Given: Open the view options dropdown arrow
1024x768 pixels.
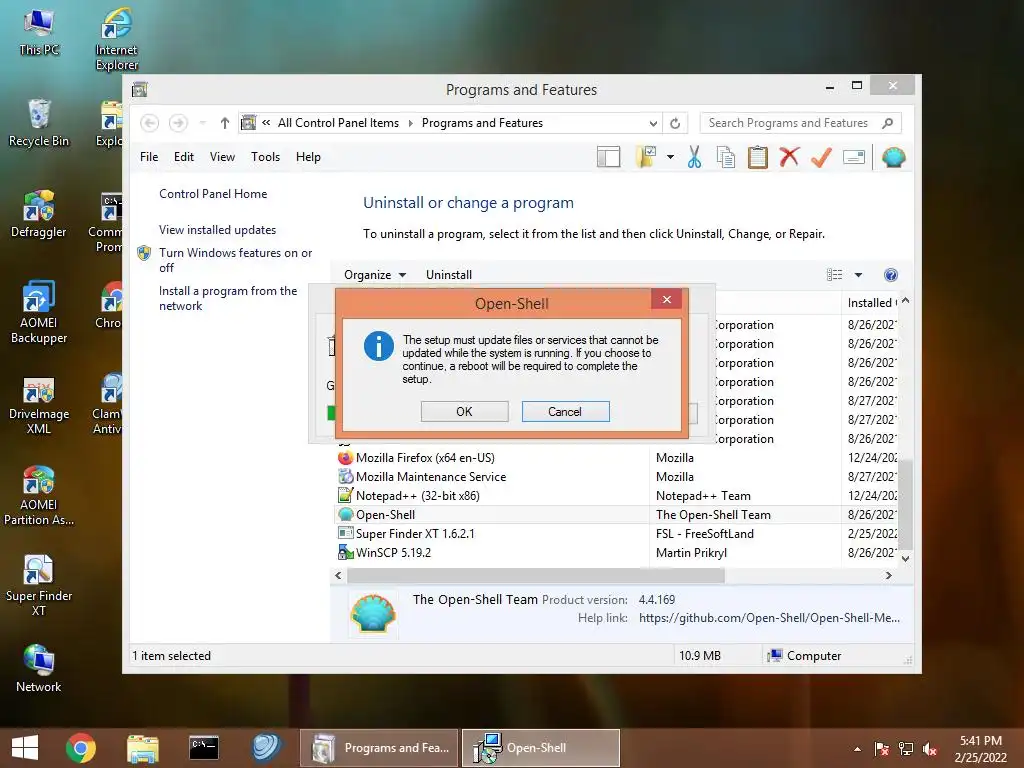Looking at the screenshot, I should click(859, 275).
